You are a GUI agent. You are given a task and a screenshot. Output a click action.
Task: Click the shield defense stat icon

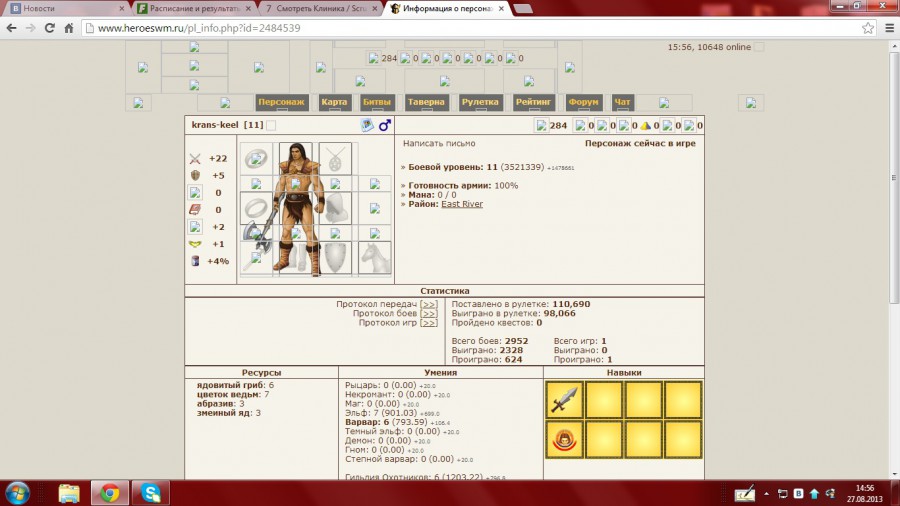pos(195,176)
